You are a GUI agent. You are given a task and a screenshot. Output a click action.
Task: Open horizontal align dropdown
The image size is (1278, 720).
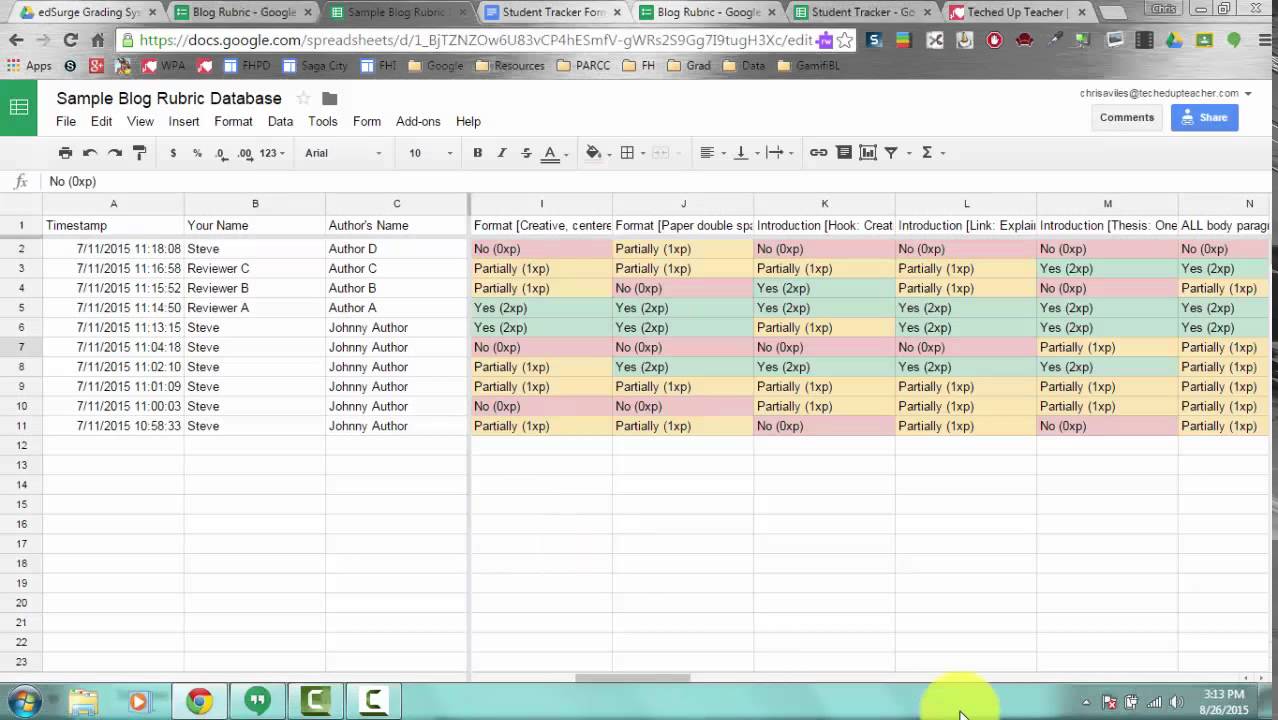pos(711,153)
